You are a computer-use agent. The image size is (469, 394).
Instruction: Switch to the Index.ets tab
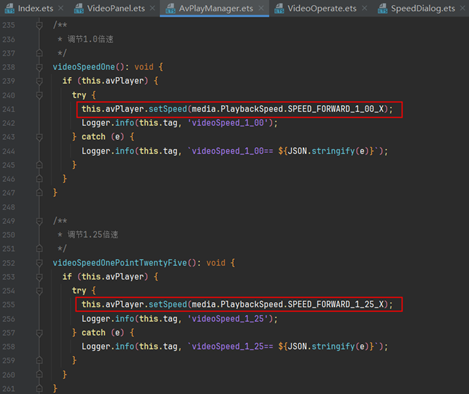coord(35,8)
